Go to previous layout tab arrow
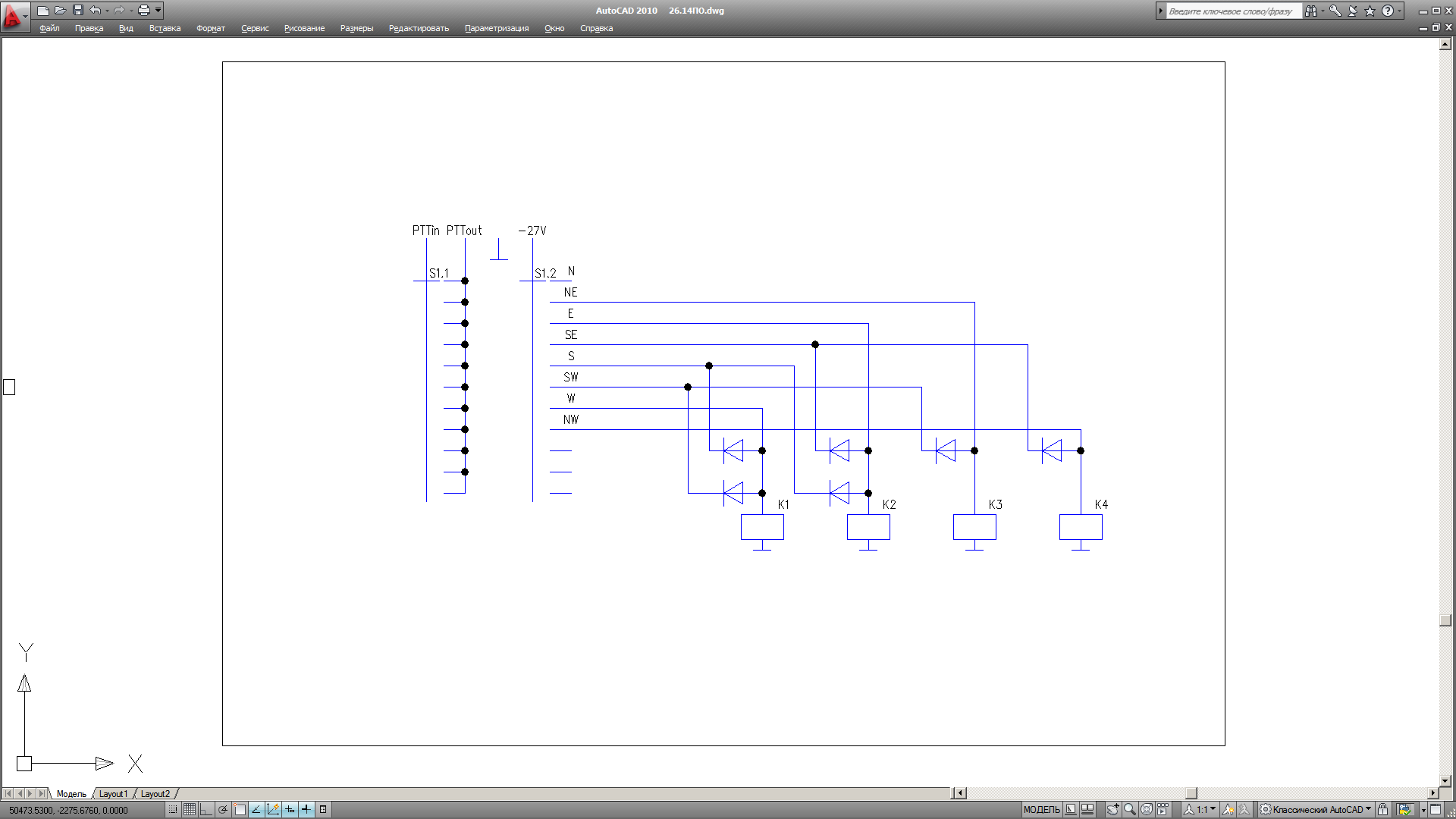This screenshot has height=819, width=1456. click(x=20, y=793)
